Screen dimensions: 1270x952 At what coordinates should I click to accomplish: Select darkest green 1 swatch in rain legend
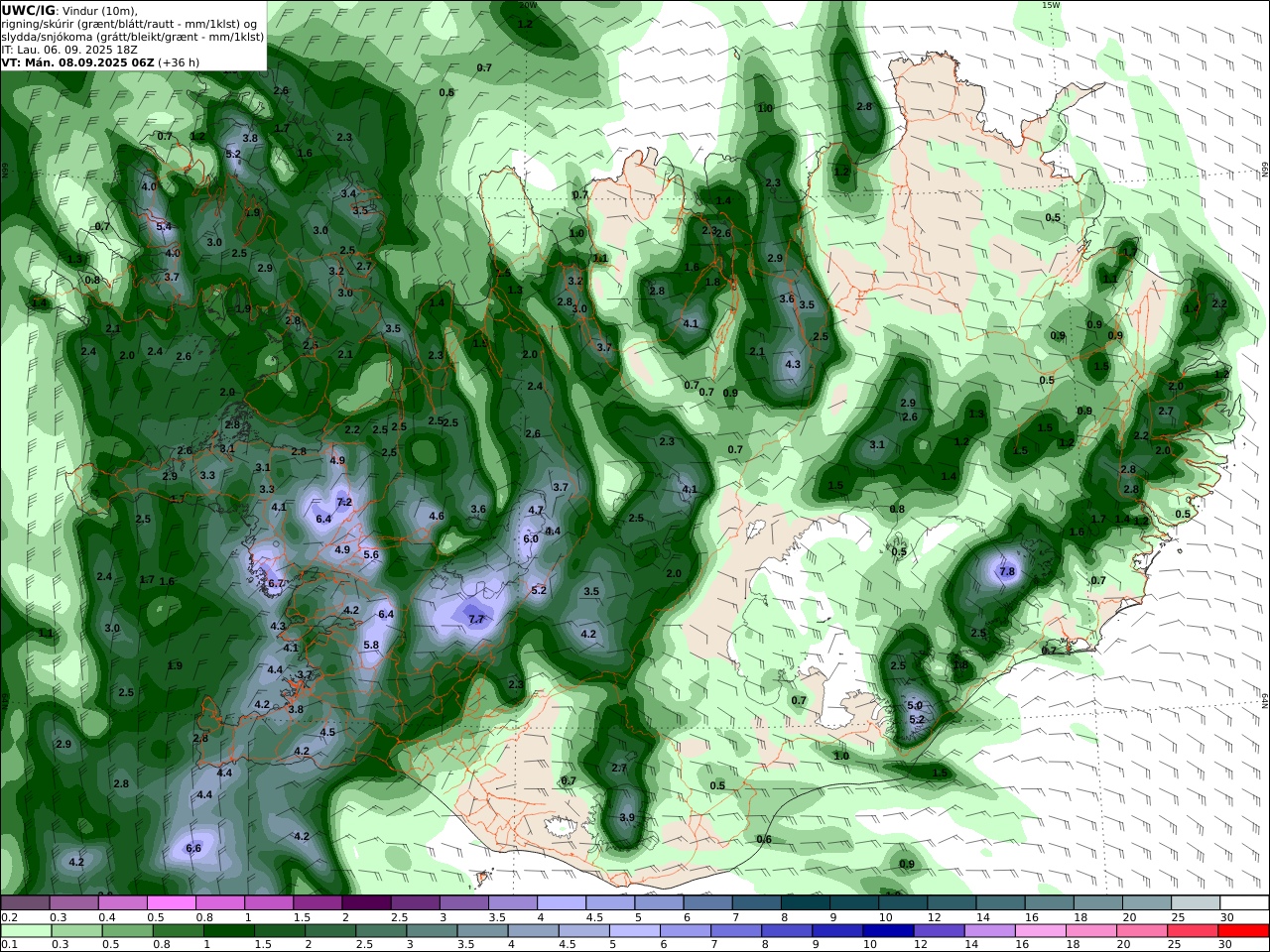tap(228, 931)
